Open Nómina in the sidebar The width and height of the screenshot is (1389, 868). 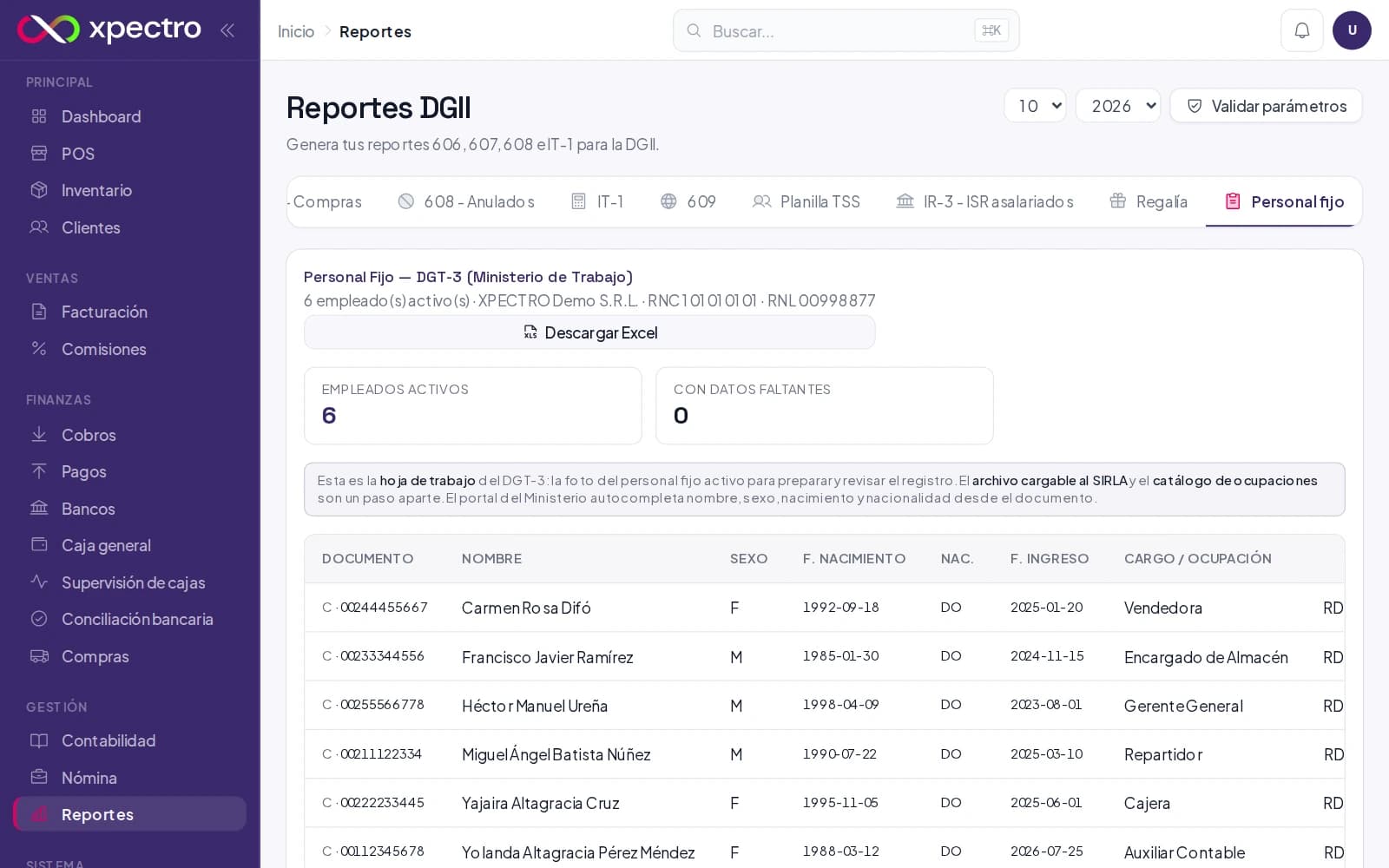[x=130, y=777]
